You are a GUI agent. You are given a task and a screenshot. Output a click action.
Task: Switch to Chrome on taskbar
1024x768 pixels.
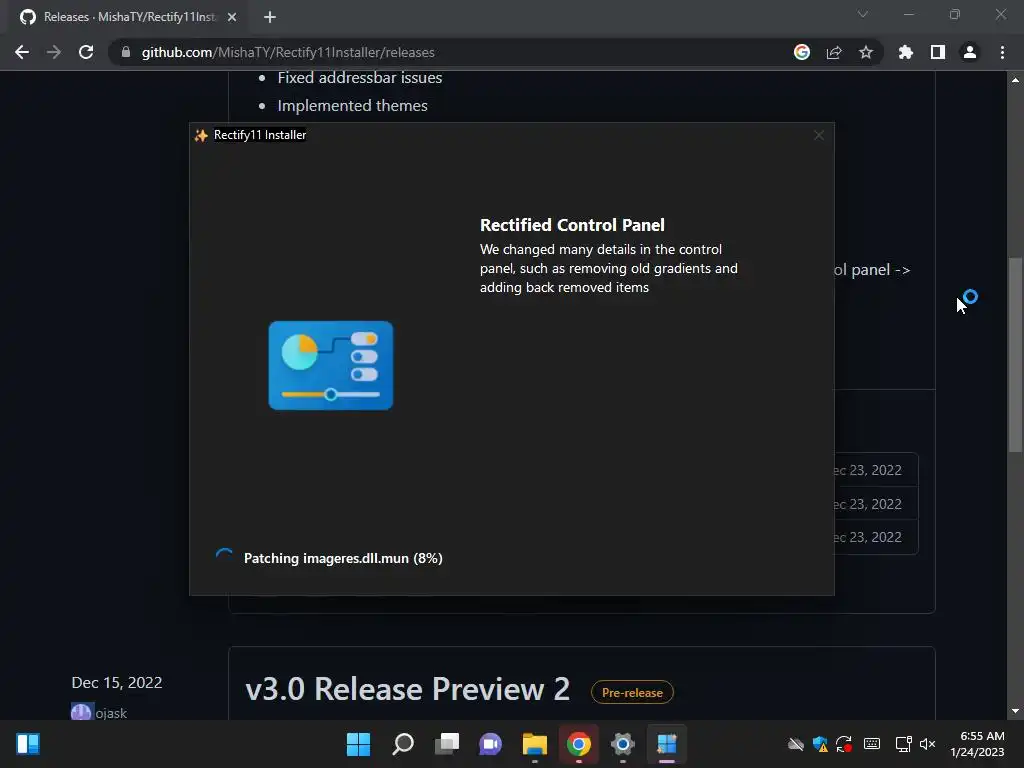(x=579, y=744)
